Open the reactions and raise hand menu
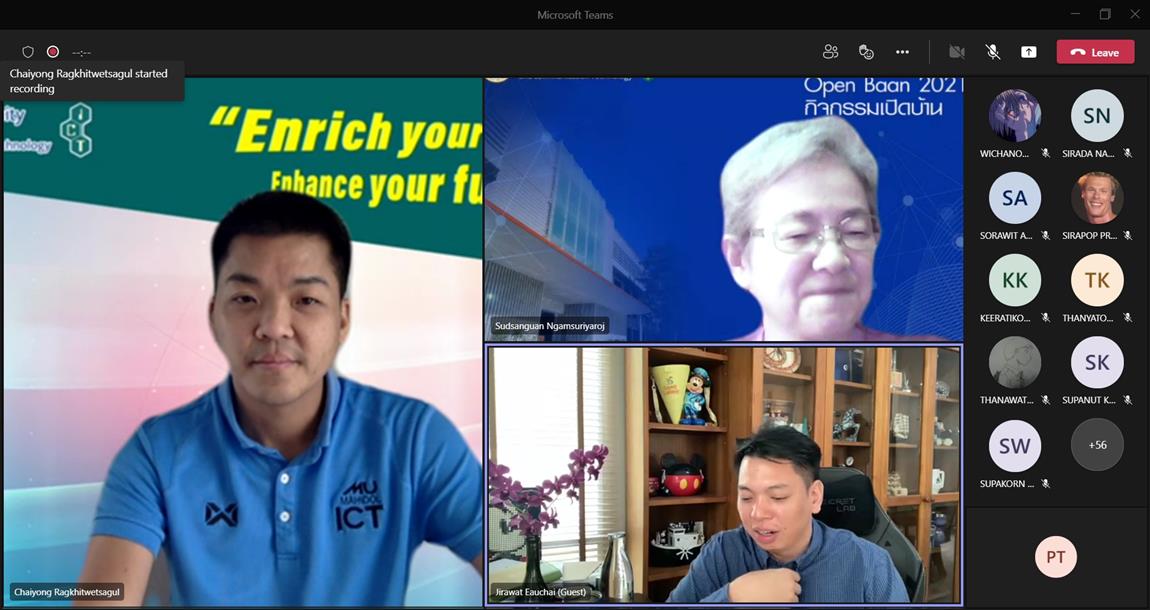This screenshot has width=1150, height=610. pyautogui.click(x=866, y=52)
